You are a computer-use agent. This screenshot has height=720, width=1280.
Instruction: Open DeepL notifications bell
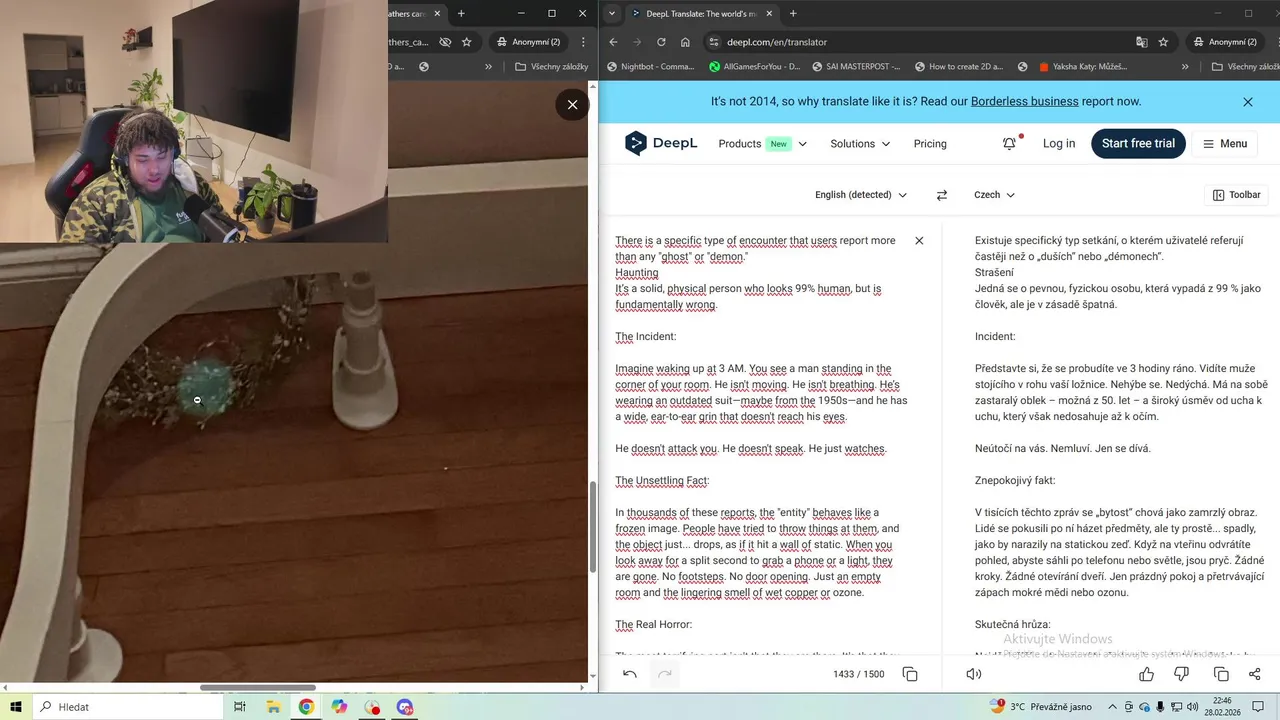pos(1009,144)
